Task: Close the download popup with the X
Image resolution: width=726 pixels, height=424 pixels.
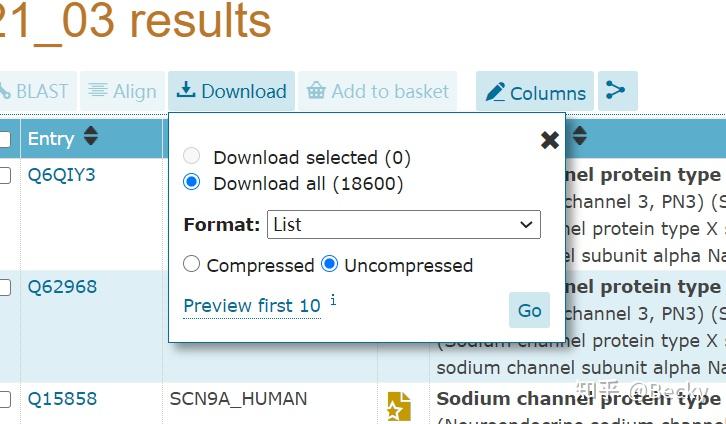Action: [549, 140]
